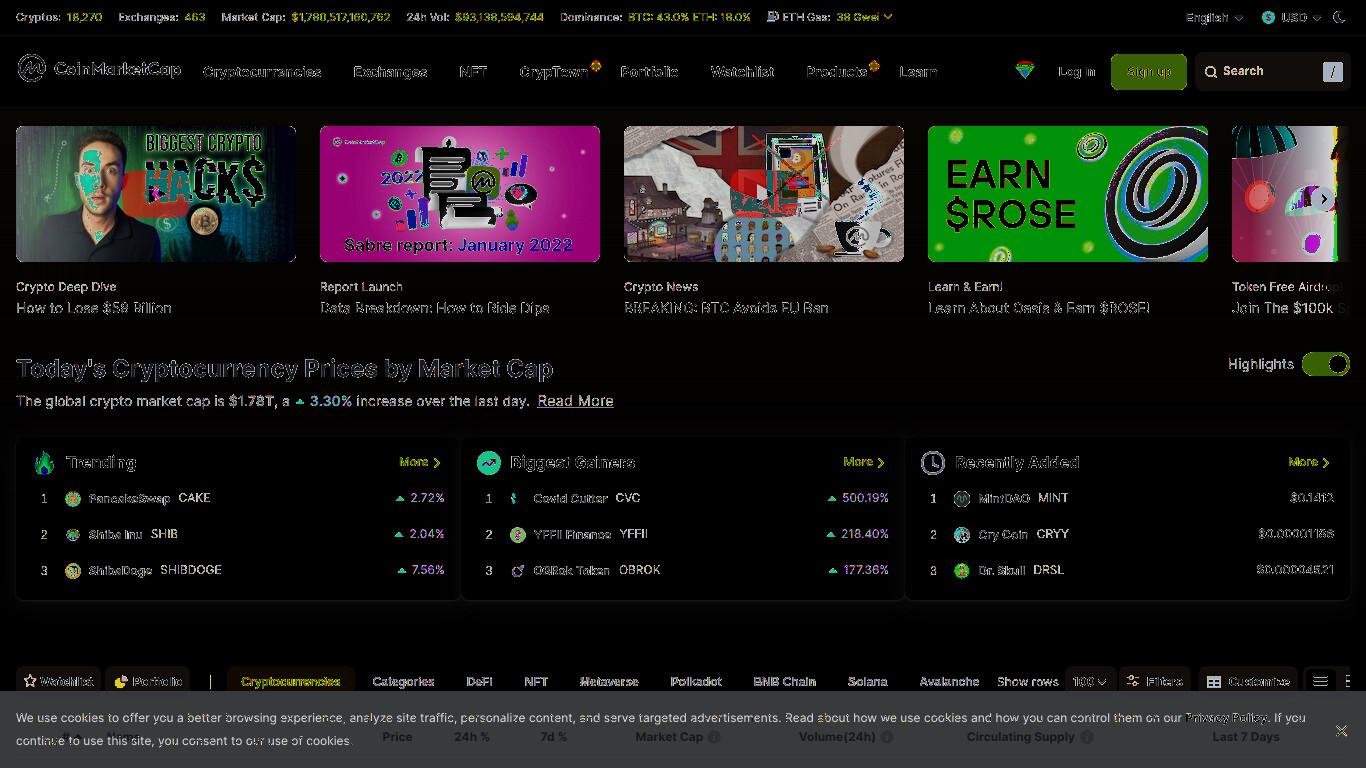Click the PancakeSwap coin icon
The width and height of the screenshot is (1366, 768).
pyautogui.click(x=73, y=499)
